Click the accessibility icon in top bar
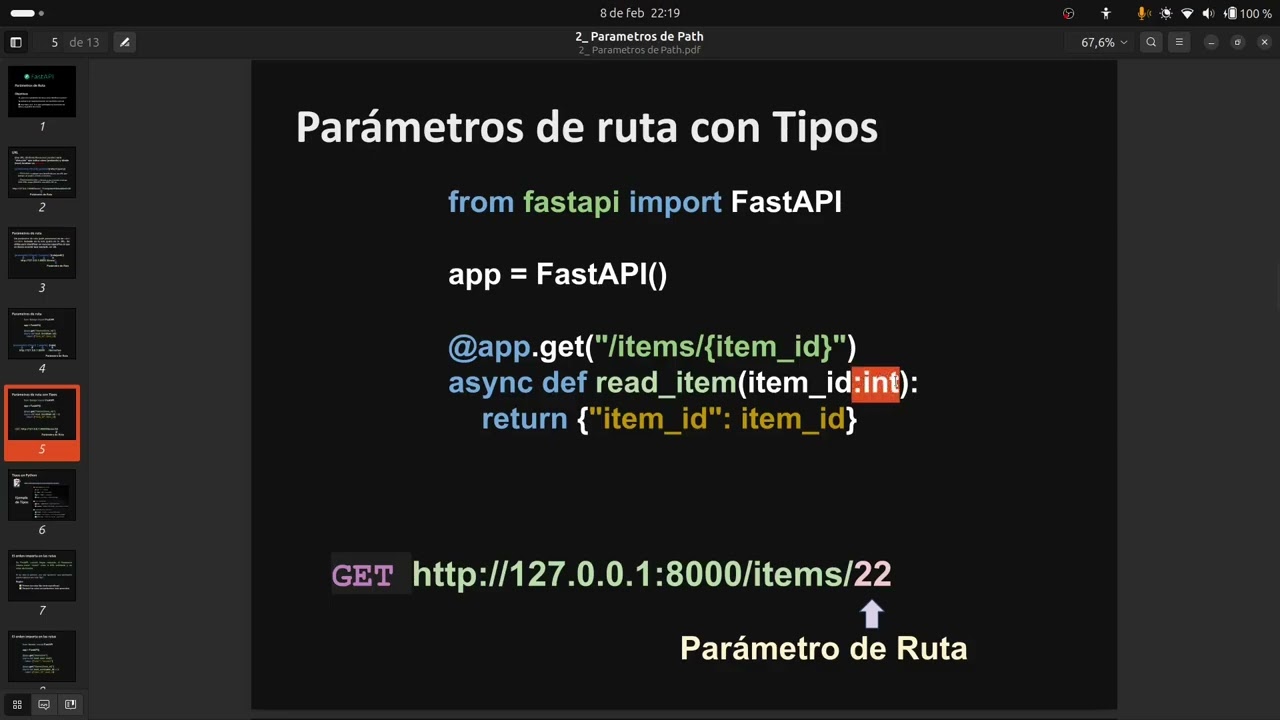Image resolution: width=1280 pixels, height=720 pixels. pyautogui.click(x=1106, y=13)
